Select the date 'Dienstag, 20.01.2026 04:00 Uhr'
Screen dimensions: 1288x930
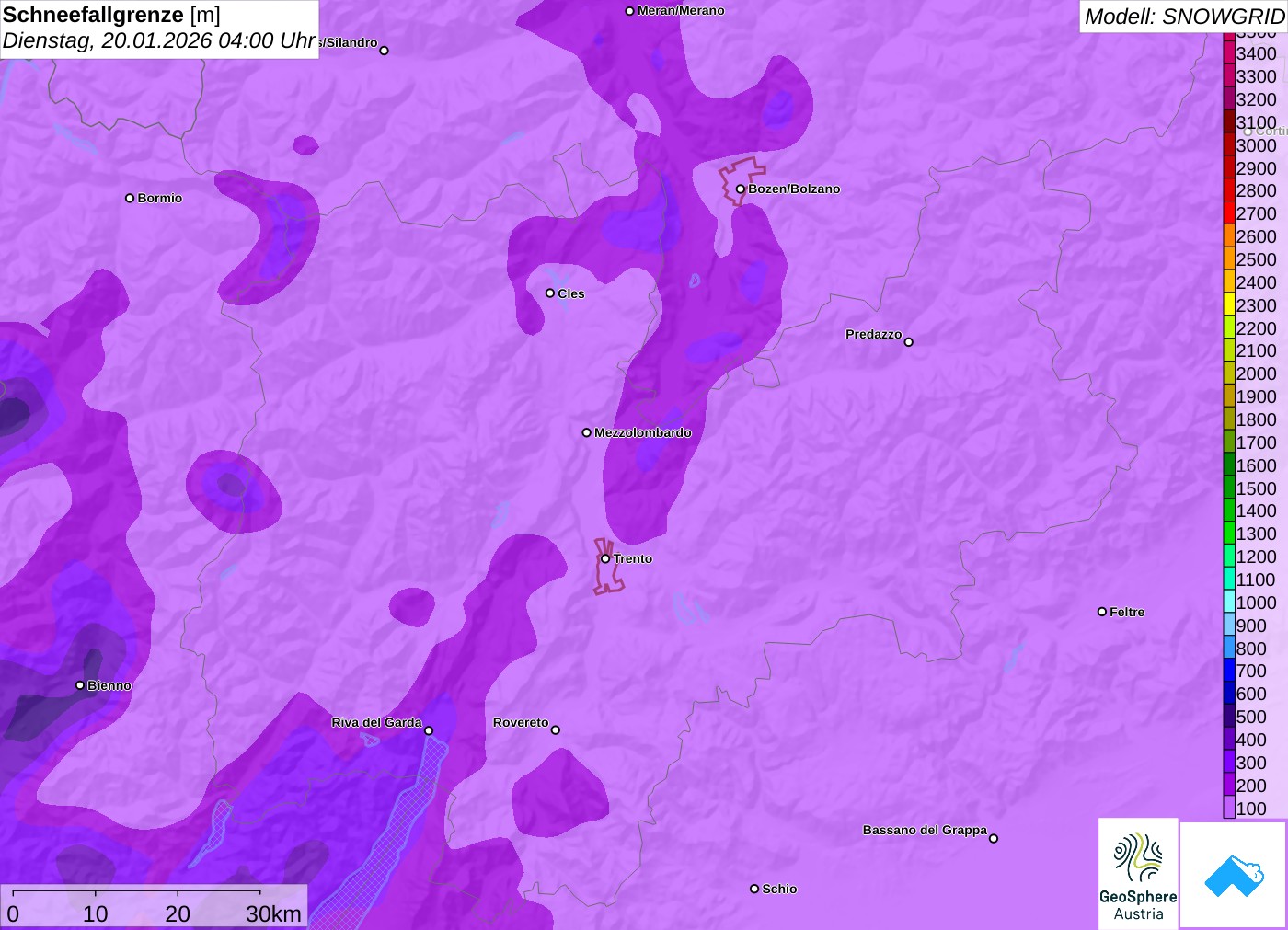pos(159,41)
